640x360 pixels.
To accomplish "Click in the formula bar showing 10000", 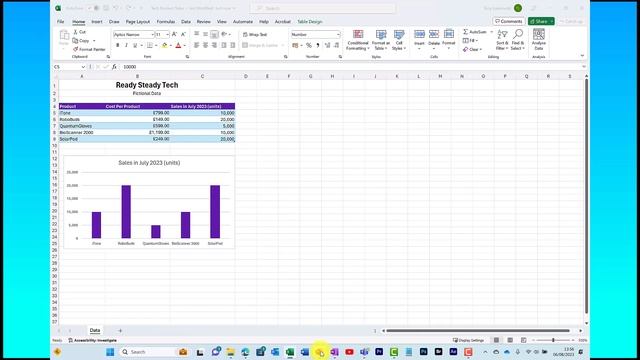I will pyautogui.click(x=351, y=67).
